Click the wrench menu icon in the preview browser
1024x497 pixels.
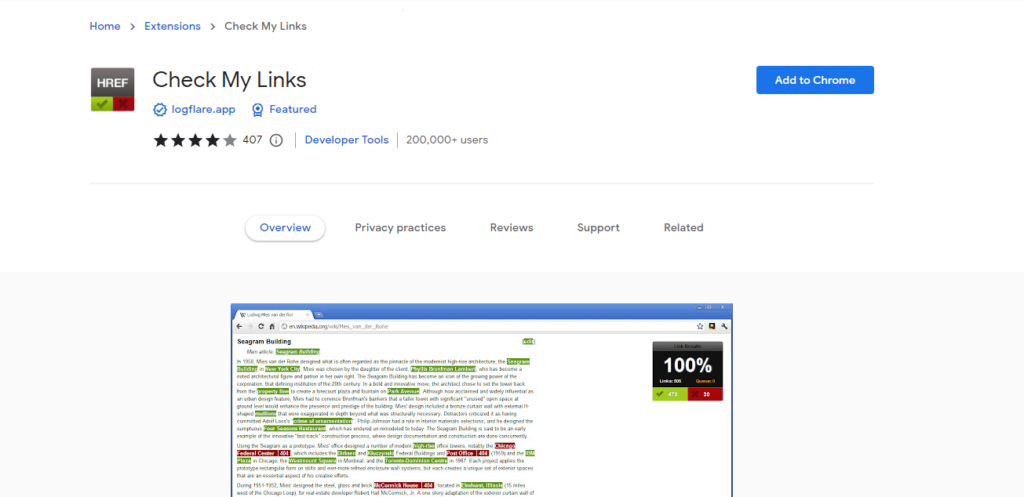pyautogui.click(x=724, y=326)
